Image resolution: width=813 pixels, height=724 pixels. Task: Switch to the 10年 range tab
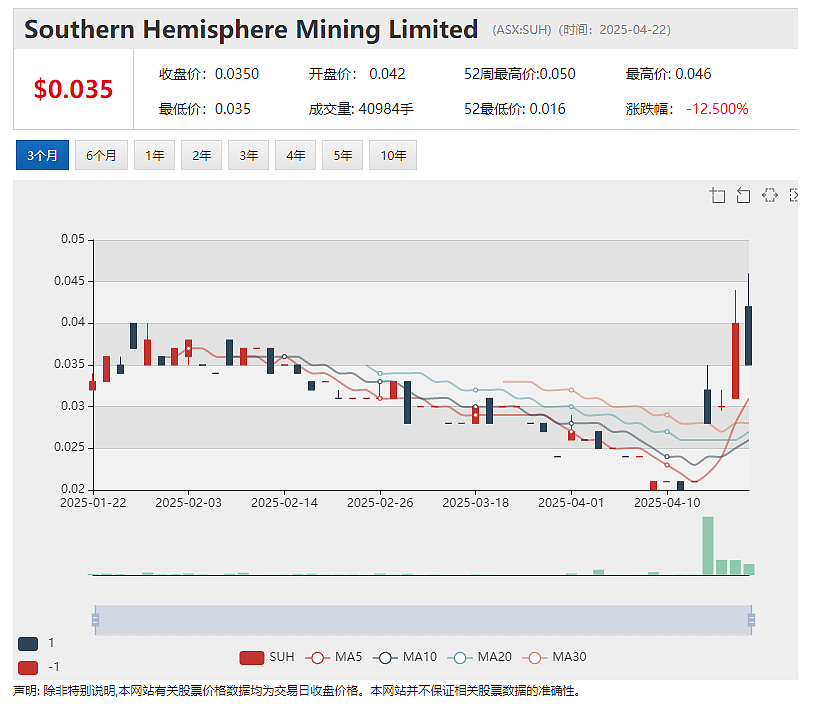point(393,155)
